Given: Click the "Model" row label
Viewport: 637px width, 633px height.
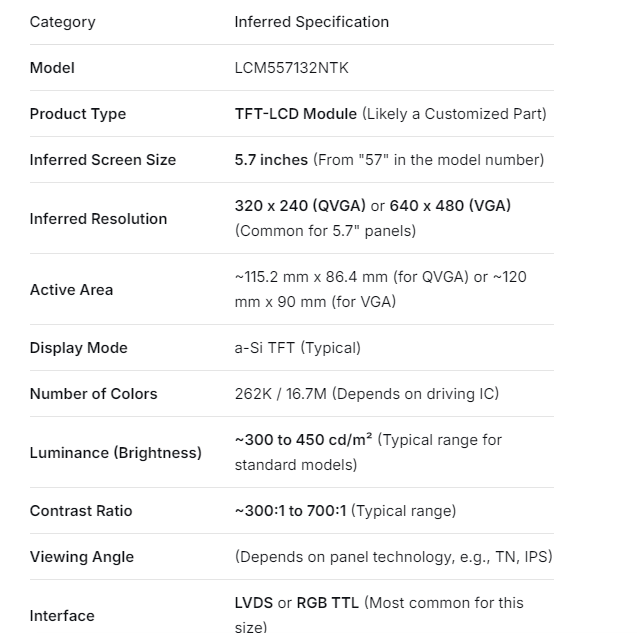Looking at the screenshot, I should pos(52,68).
